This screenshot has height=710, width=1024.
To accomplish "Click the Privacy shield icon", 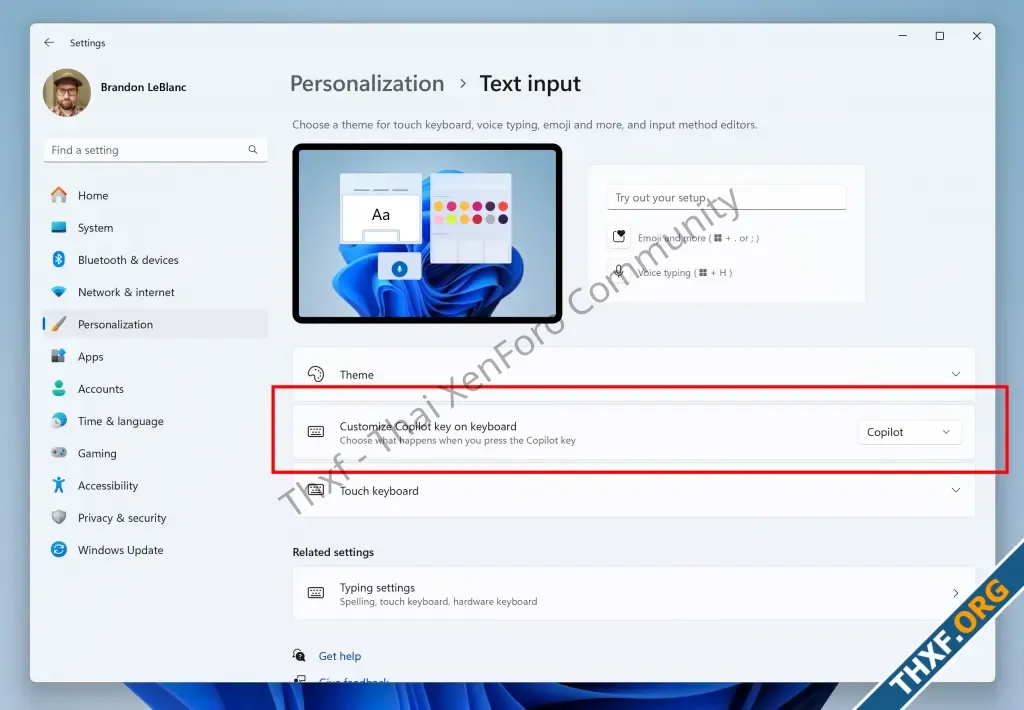I will (59, 517).
